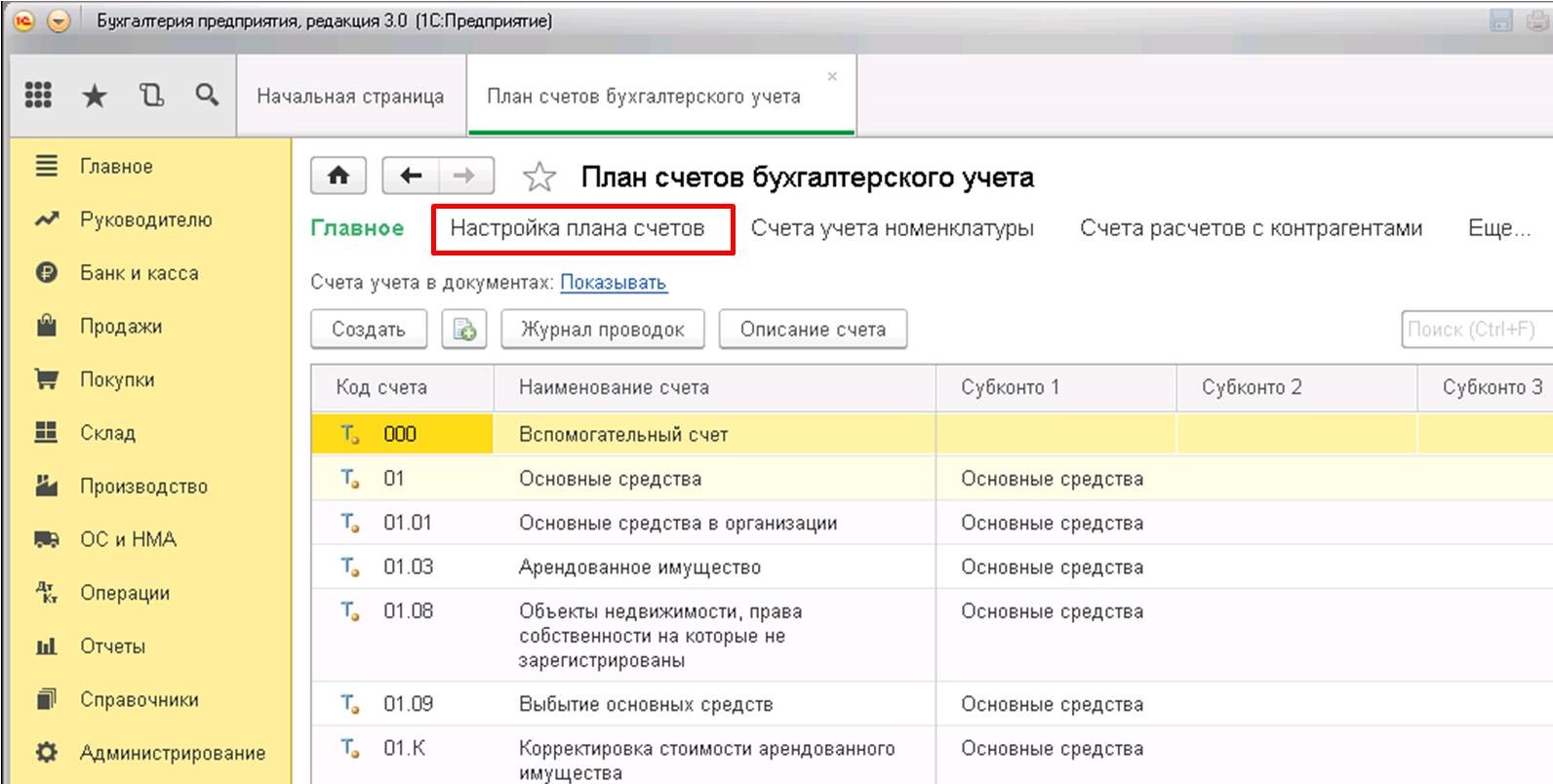Screen dimensions: 1553x784
Task: Open Настройка плана счетов link
Action: 577,228
